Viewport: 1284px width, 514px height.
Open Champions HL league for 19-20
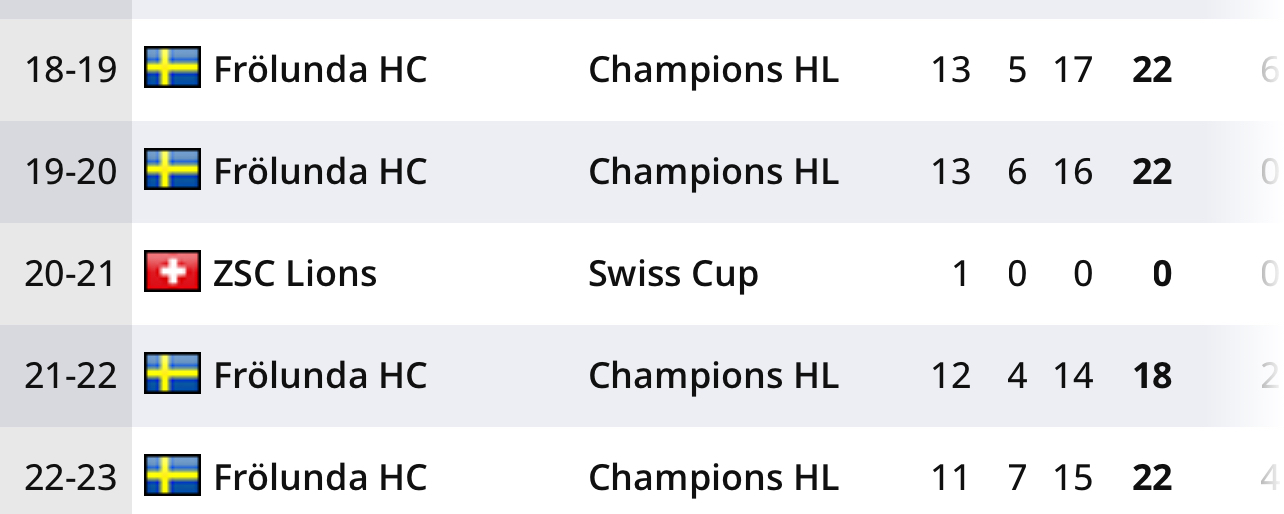click(x=713, y=172)
